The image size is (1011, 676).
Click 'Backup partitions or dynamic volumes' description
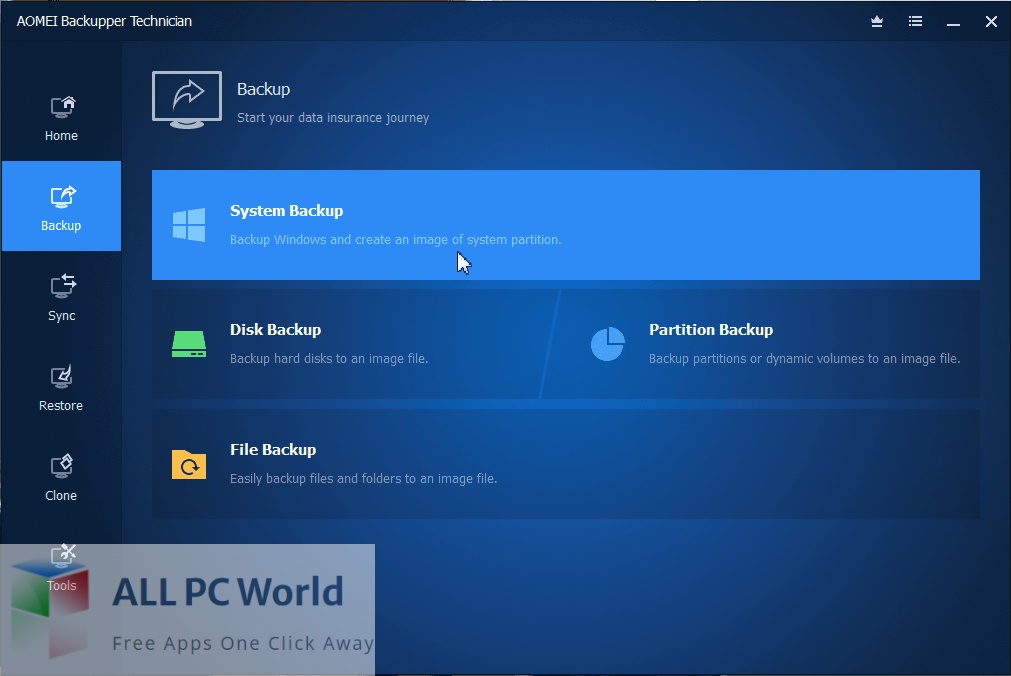[805, 359]
